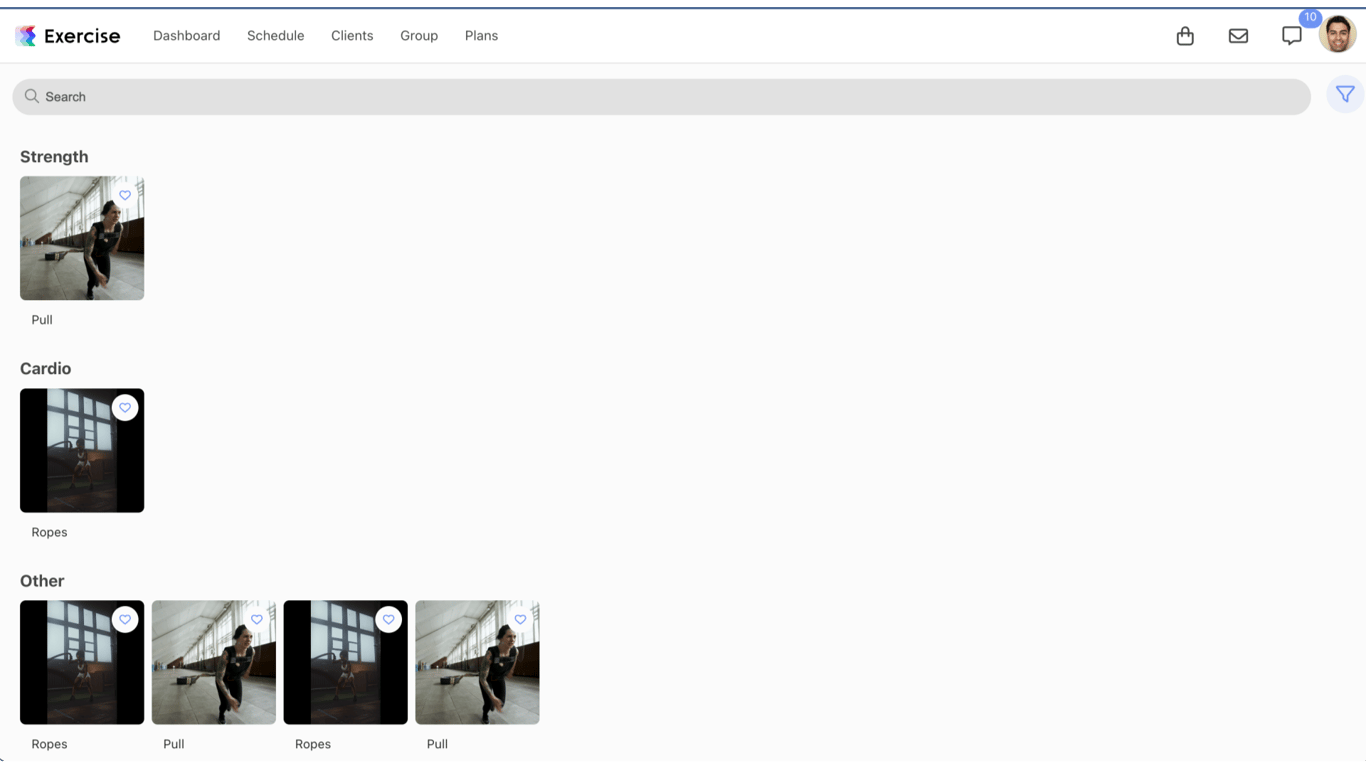Open the Dashboard menu item
The image size is (1366, 768).
tap(186, 35)
